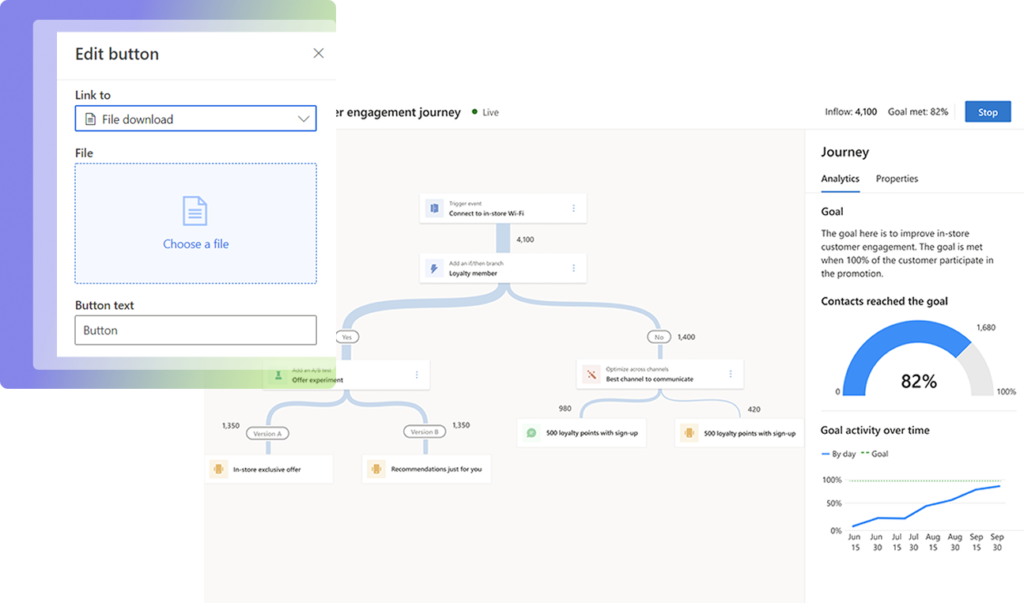Click the Offer experiment A/B test icon
This screenshot has width=1024, height=603.
279,375
